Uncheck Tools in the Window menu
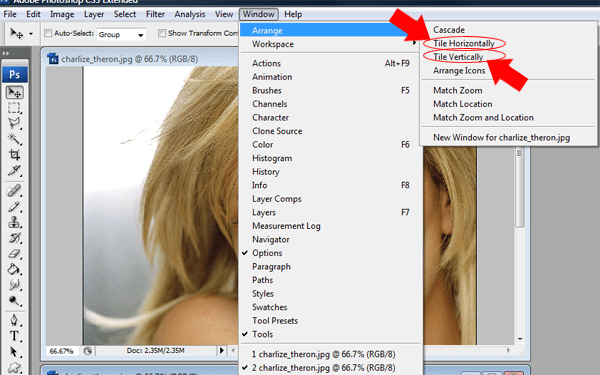 click(x=330, y=334)
